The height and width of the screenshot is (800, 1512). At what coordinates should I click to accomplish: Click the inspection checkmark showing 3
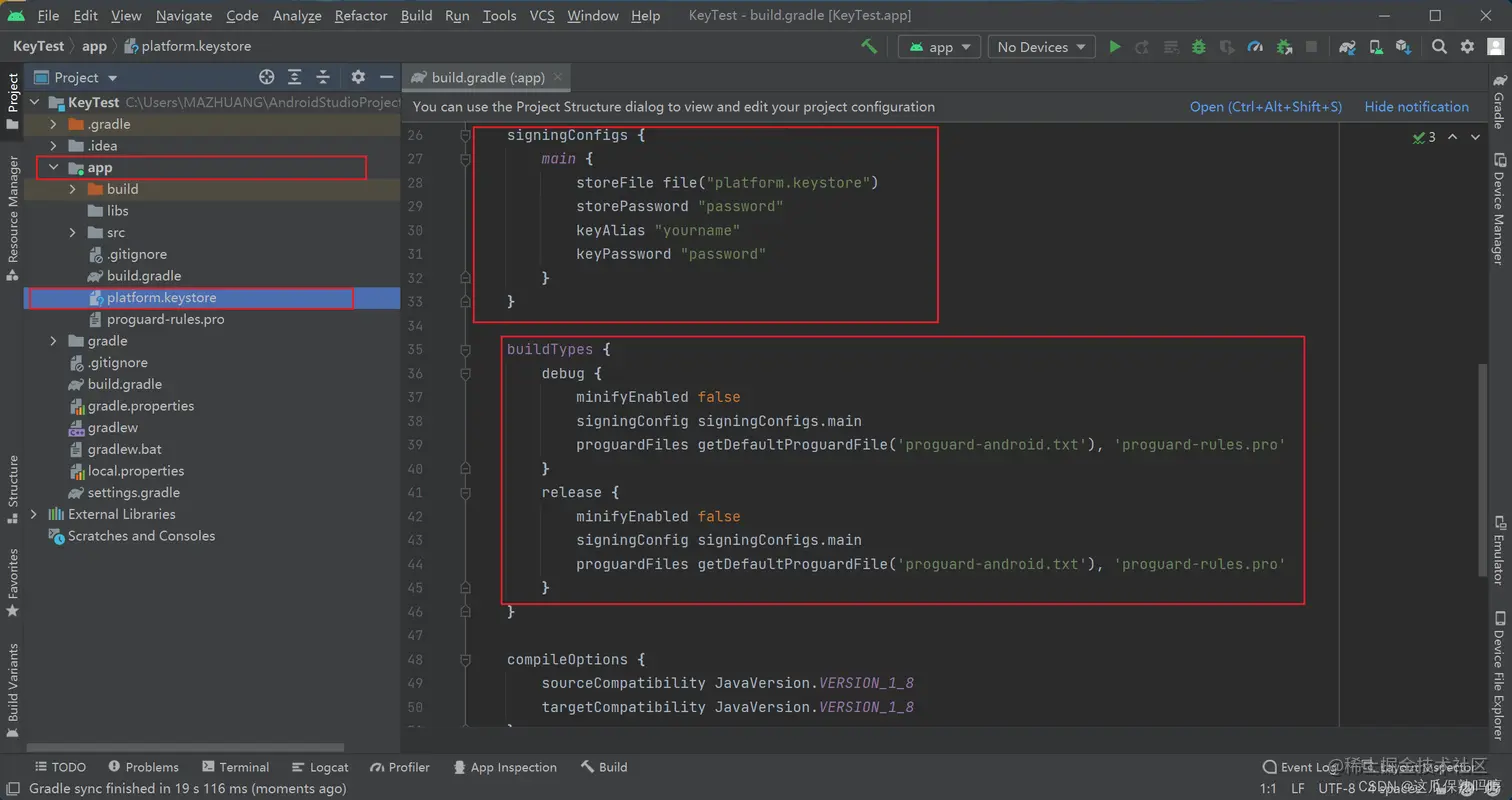(x=1424, y=137)
